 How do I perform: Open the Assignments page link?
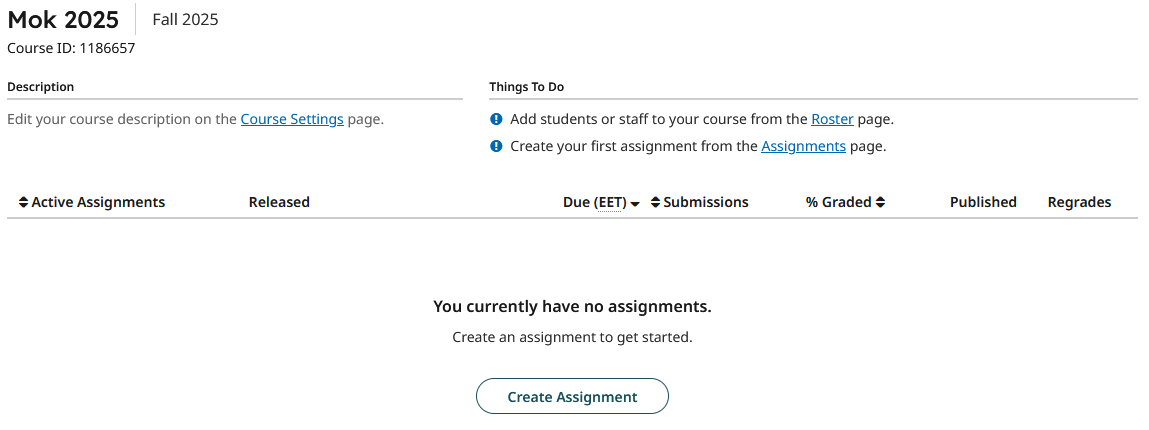click(x=803, y=146)
